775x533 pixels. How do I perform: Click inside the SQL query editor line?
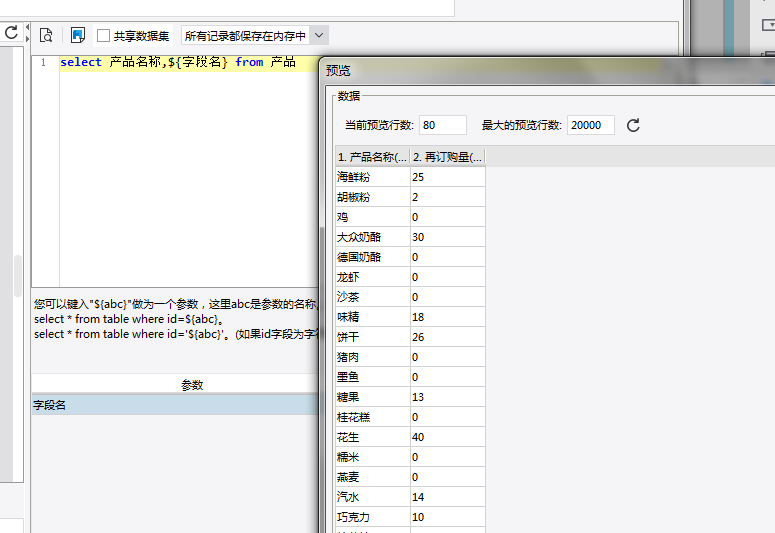[x=189, y=63]
